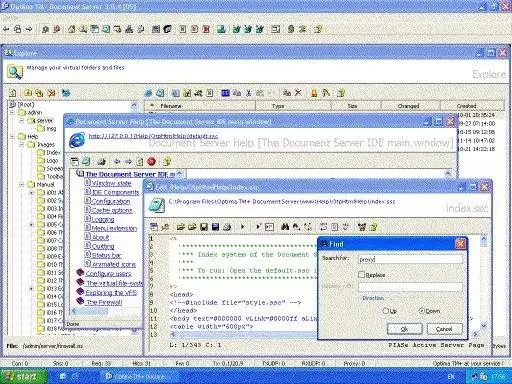Click the Help window URL address link

[153, 136]
